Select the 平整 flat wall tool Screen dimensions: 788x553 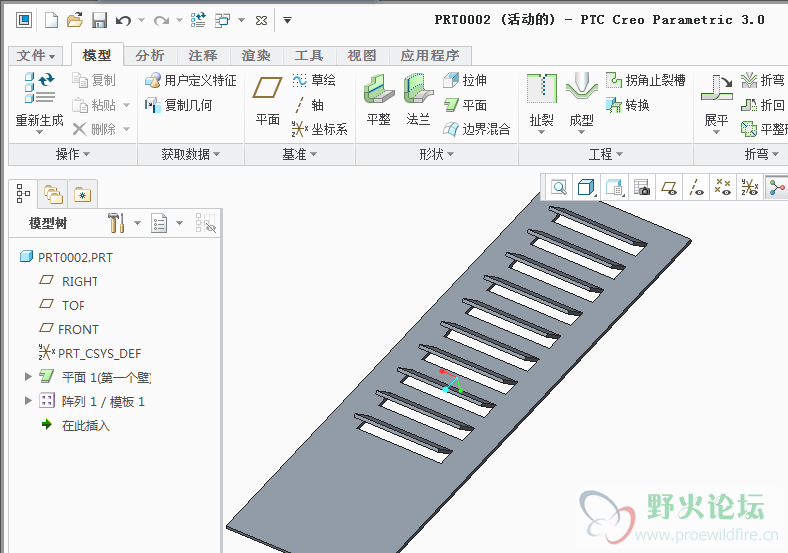click(379, 100)
